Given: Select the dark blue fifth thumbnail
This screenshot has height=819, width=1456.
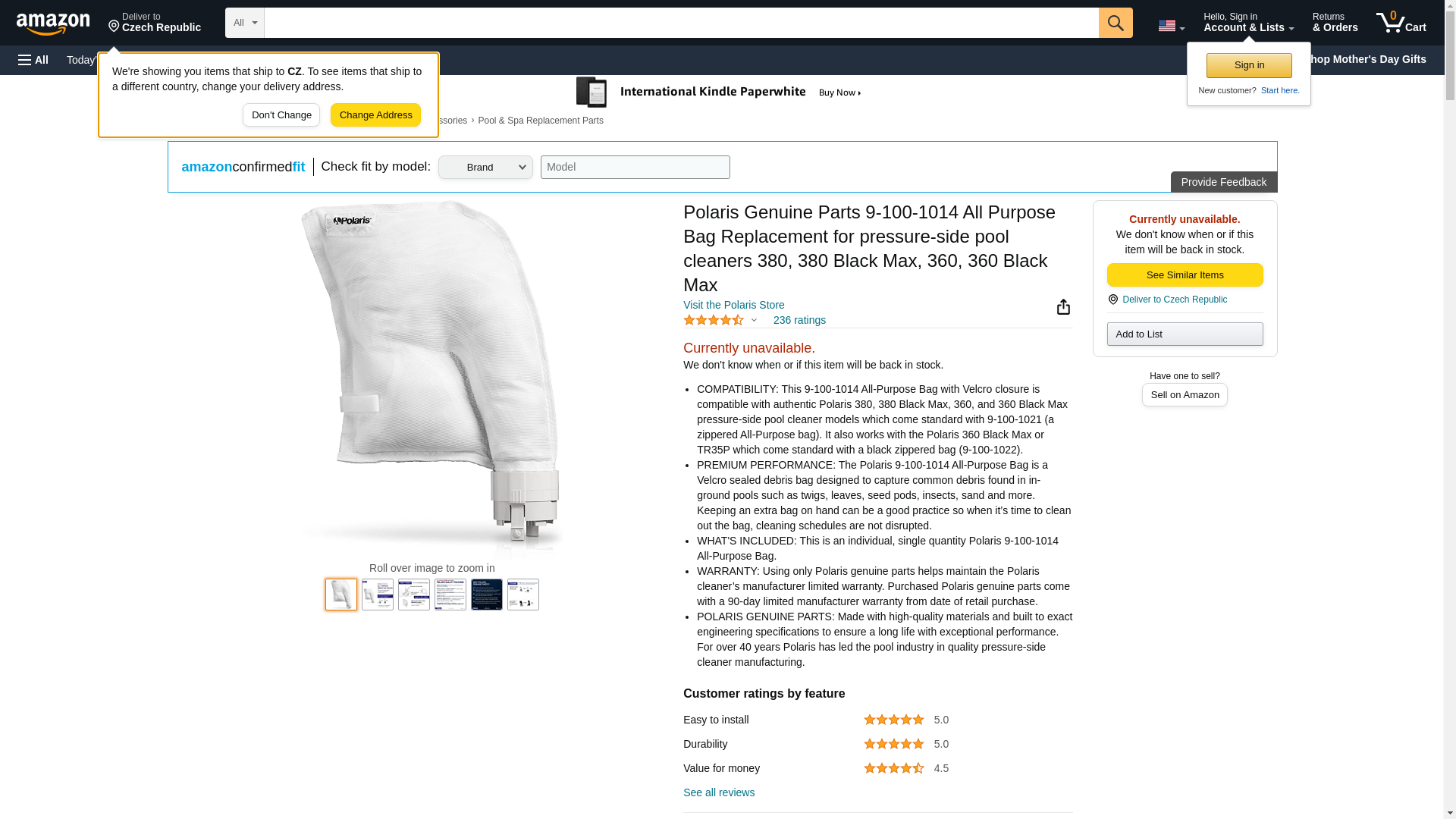Looking at the screenshot, I should [486, 595].
